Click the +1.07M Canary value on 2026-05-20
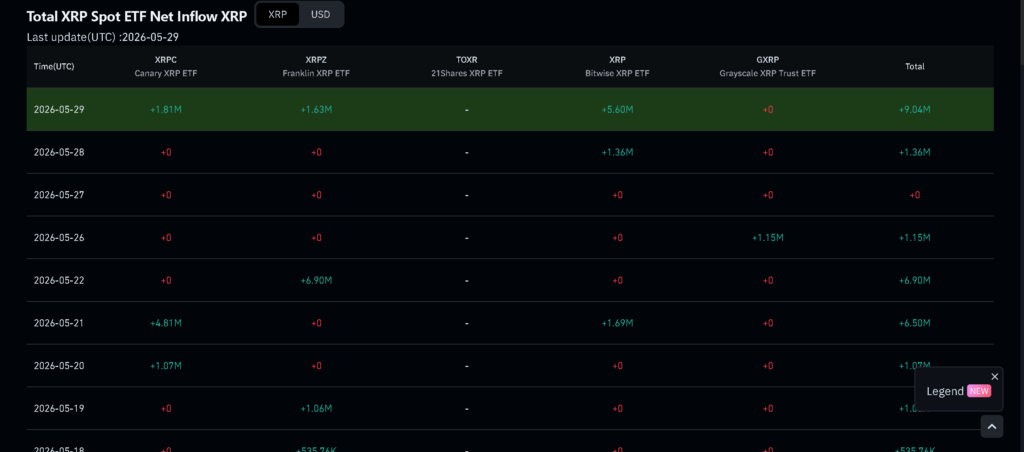This screenshot has width=1024, height=452. coord(166,366)
